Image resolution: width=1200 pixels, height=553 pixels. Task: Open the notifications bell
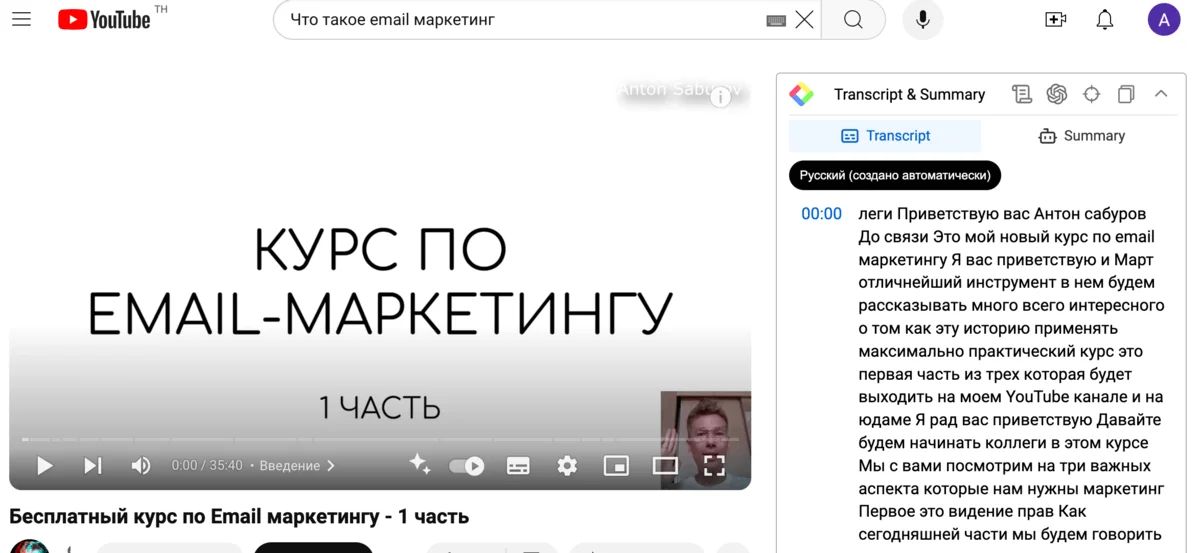1104,20
